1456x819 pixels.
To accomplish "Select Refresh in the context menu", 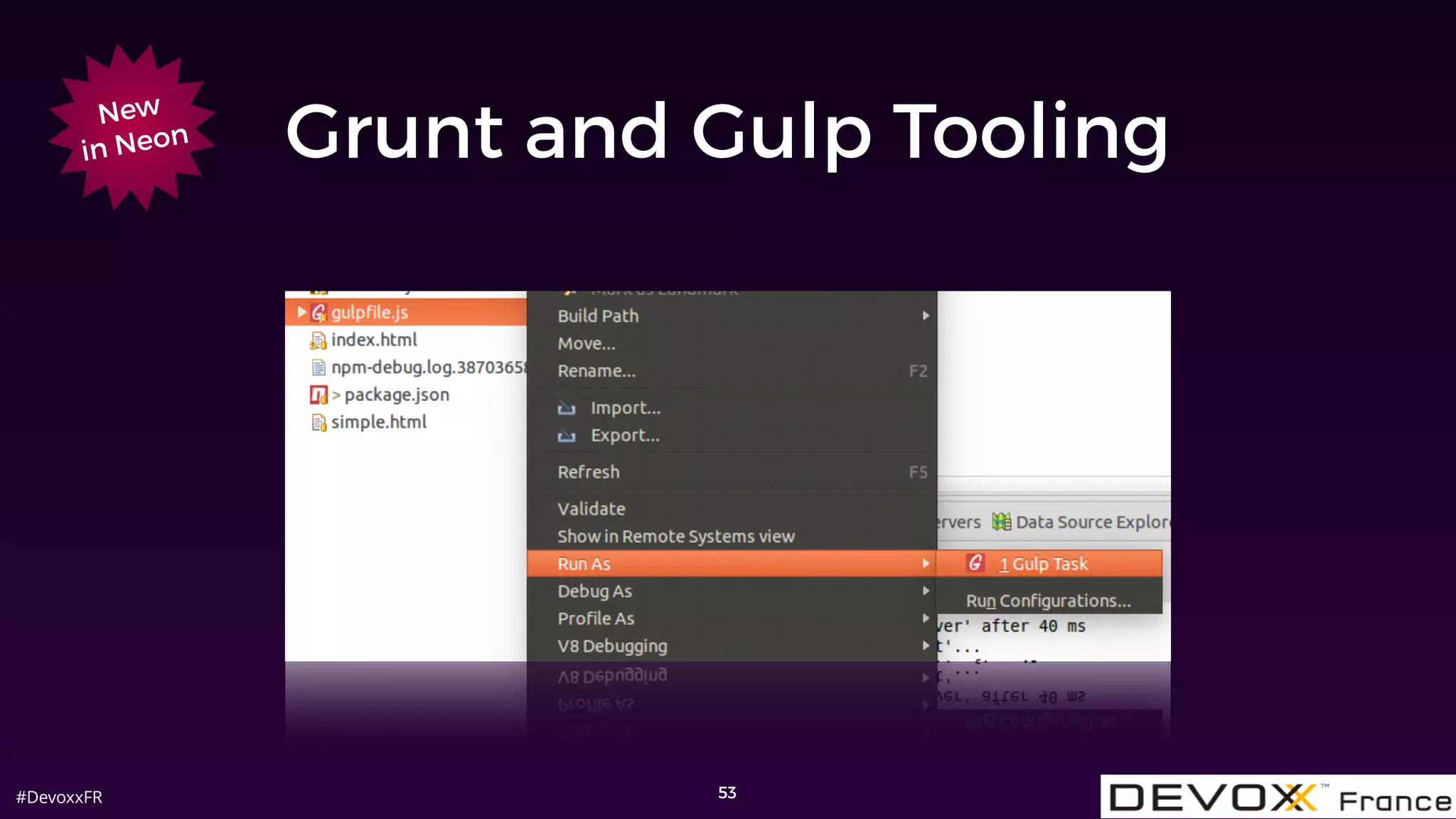I will [x=732, y=472].
